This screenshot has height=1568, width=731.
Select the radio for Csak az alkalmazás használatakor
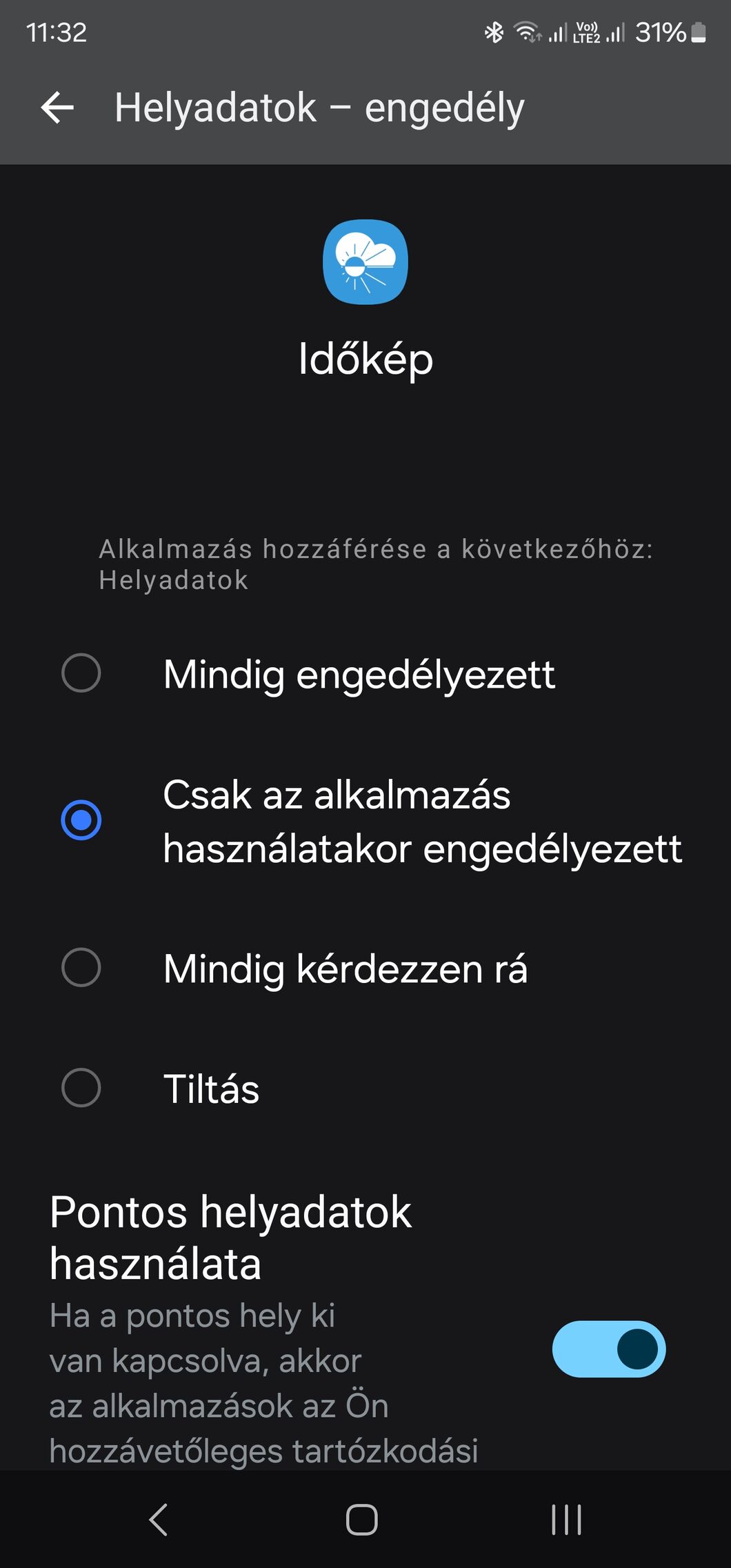pos(81,820)
